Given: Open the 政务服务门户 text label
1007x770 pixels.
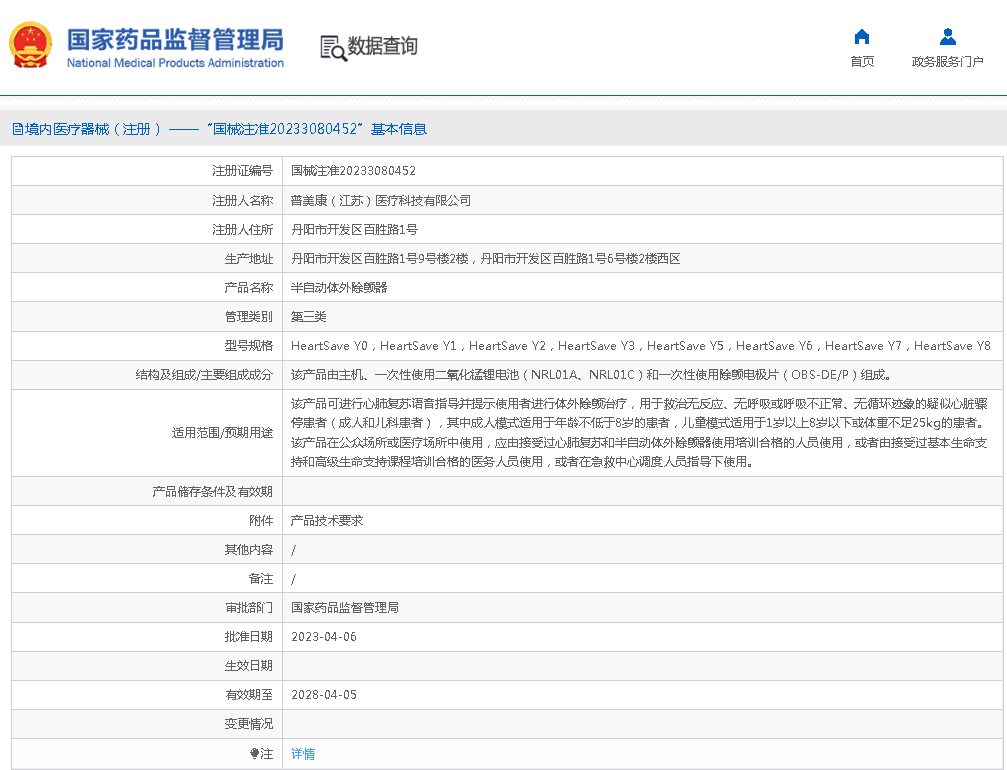Looking at the screenshot, I should pyautogui.click(x=947, y=62).
